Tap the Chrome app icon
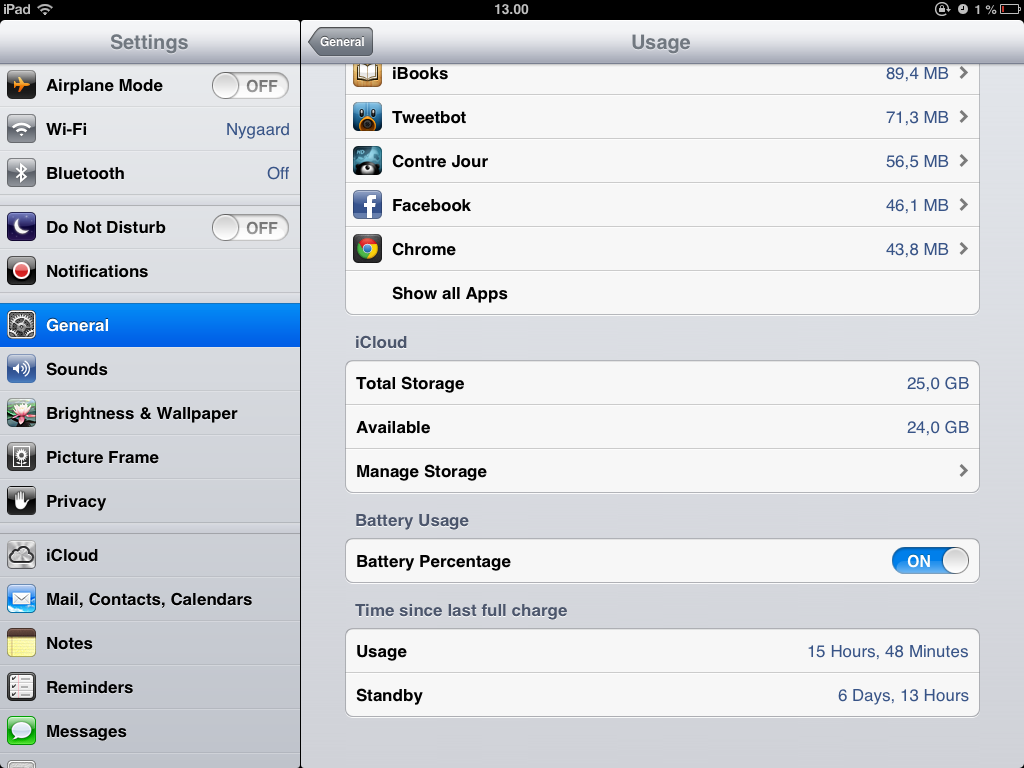Image resolution: width=1024 pixels, height=768 pixels. pos(367,249)
